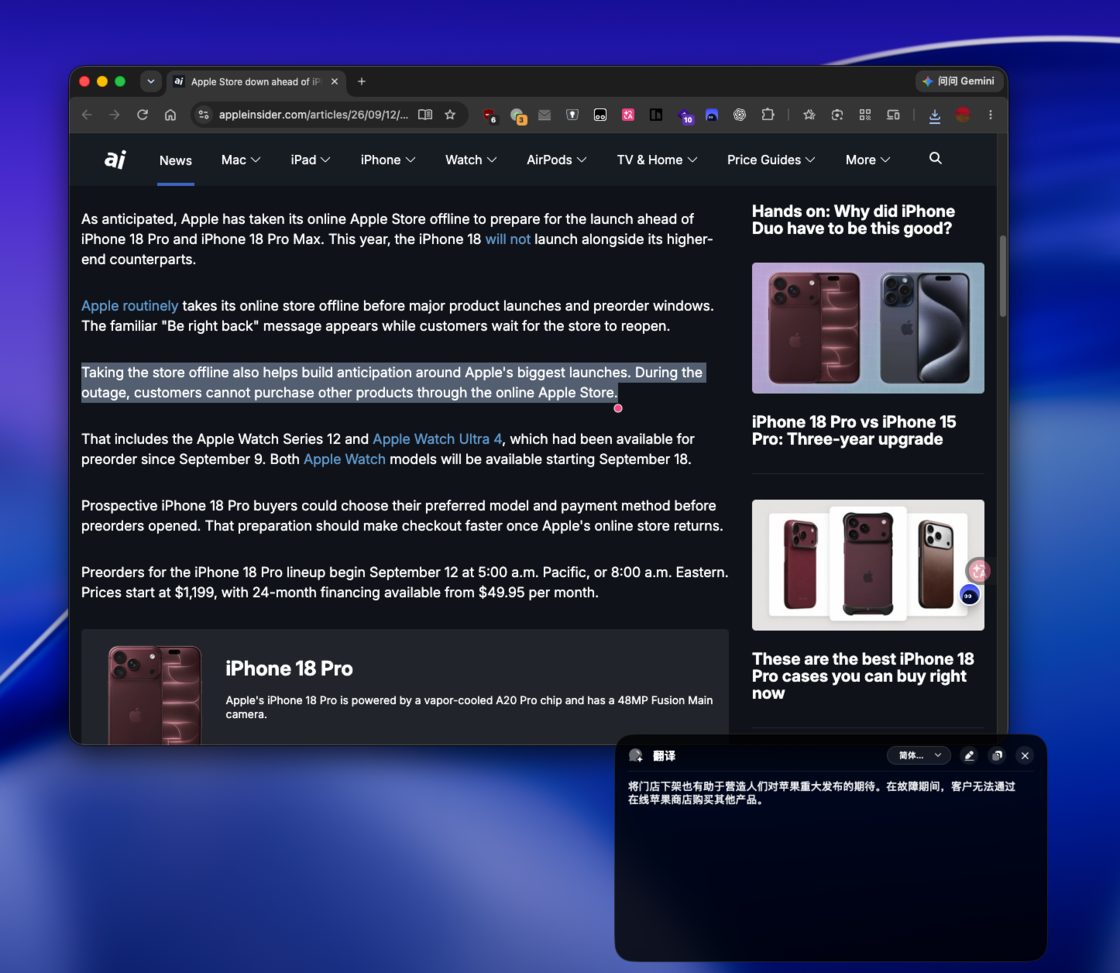The image size is (1120, 973).
Task: Copy the translated text in popup
Action: coord(997,755)
